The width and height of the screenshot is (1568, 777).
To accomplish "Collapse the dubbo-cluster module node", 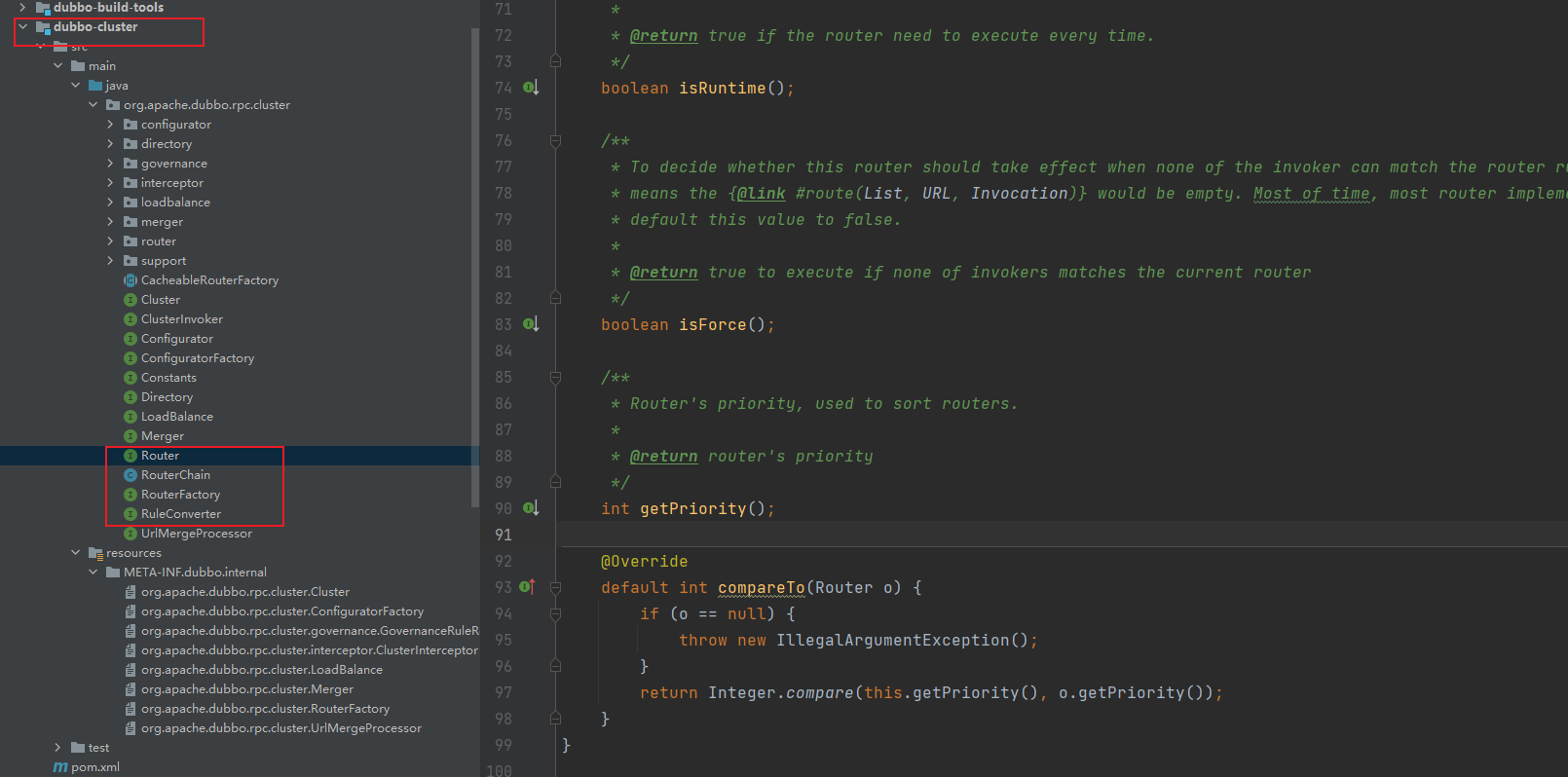I will coord(23,27).
